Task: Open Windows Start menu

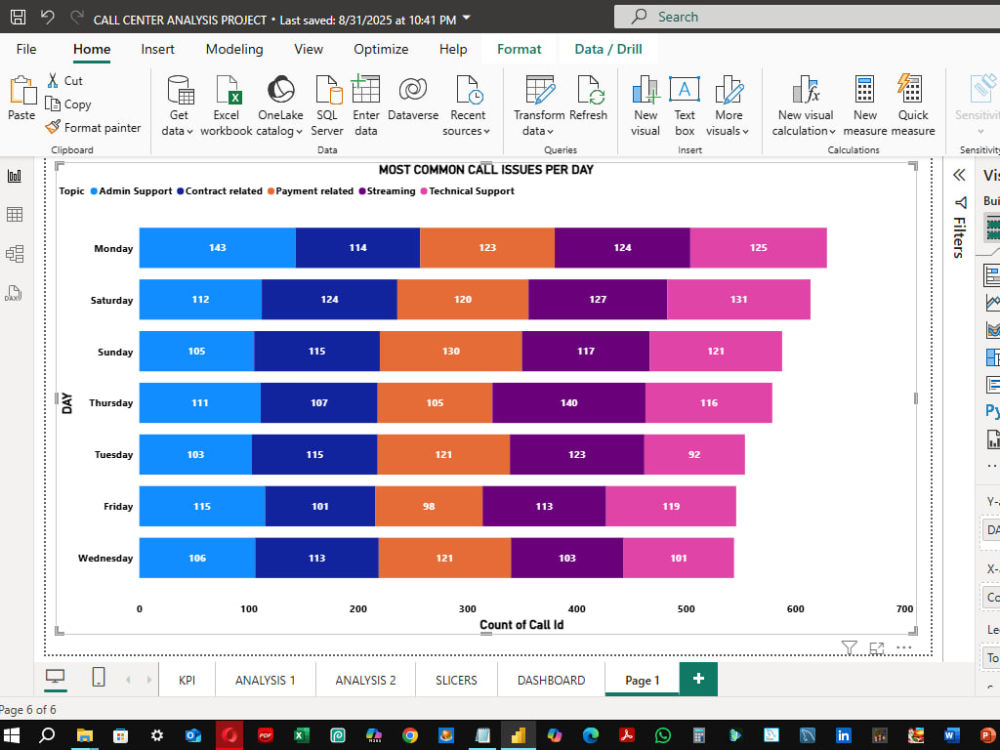Action: coord(11,735)
